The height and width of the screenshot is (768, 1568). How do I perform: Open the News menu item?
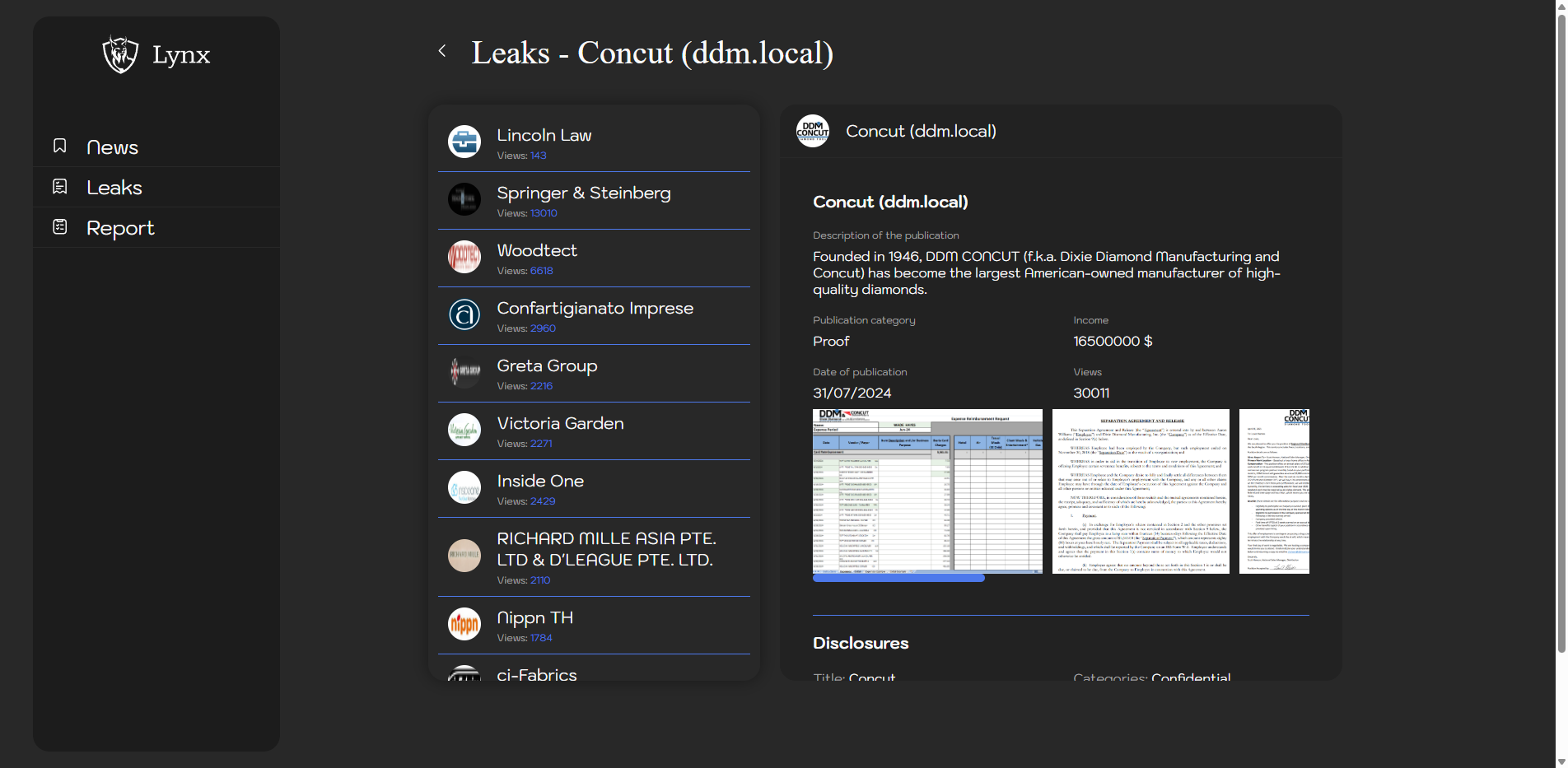click(112, 147)
